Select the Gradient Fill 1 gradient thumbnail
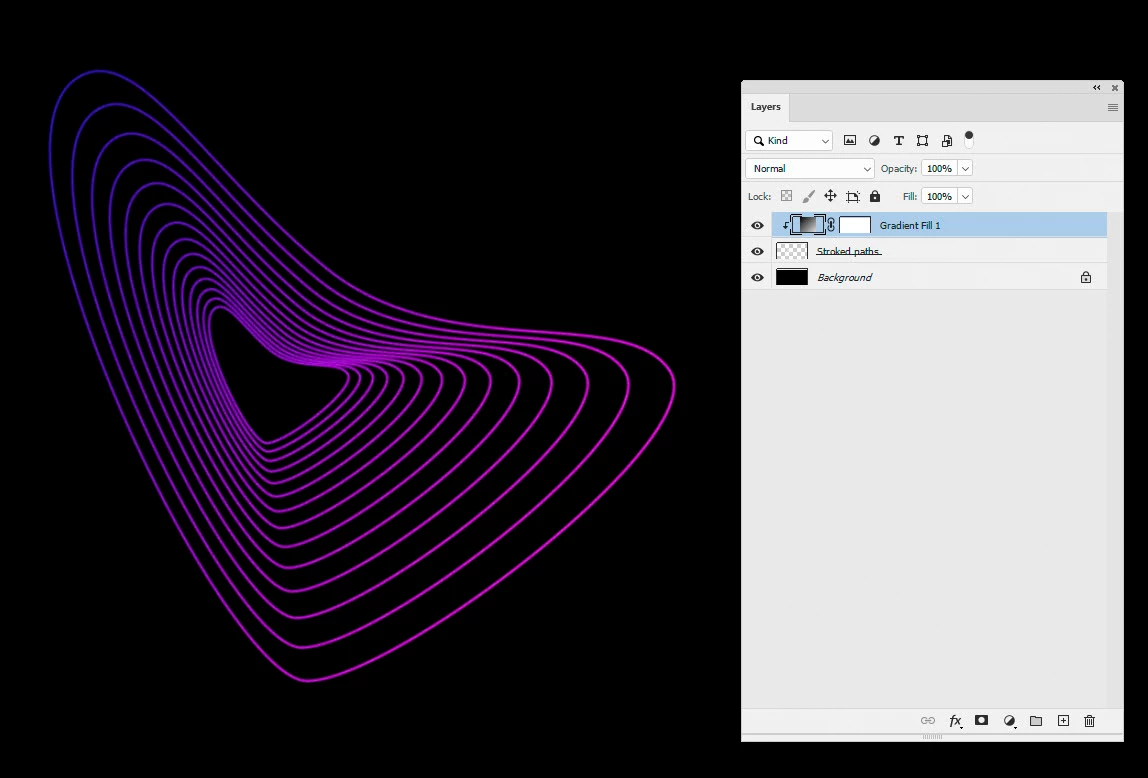The image size is (1148, 778). pyautogui.click(x=808, y=225)
